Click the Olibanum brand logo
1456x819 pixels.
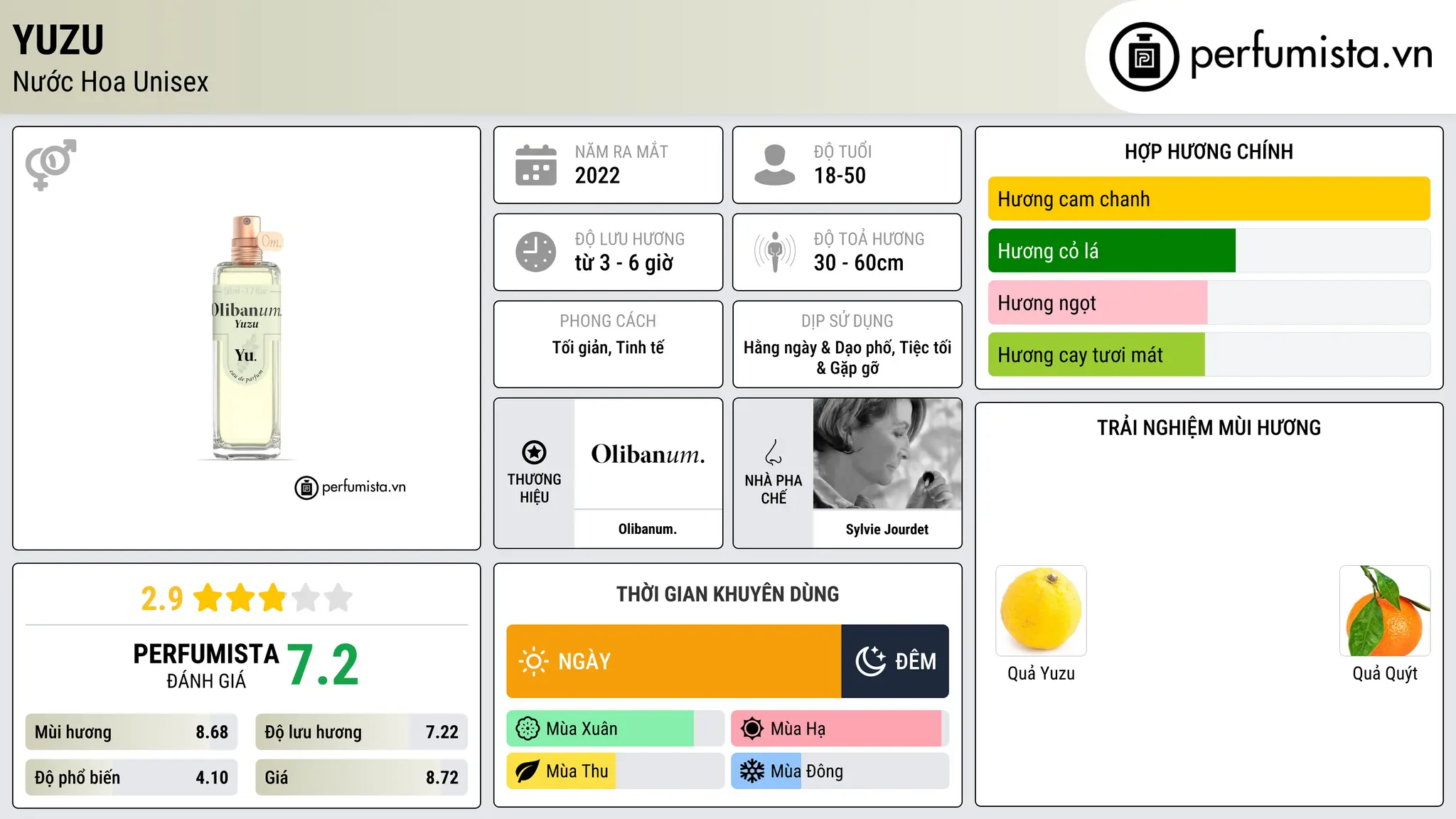coord(648,454)
